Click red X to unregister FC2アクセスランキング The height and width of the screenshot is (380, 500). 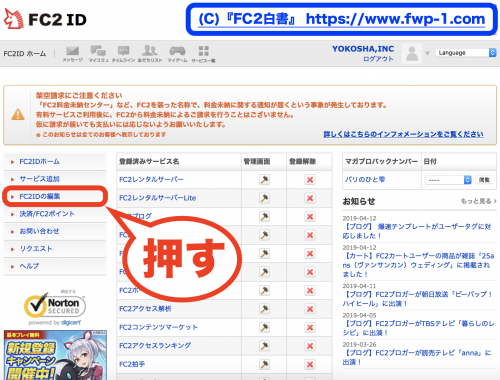[310, 346]
